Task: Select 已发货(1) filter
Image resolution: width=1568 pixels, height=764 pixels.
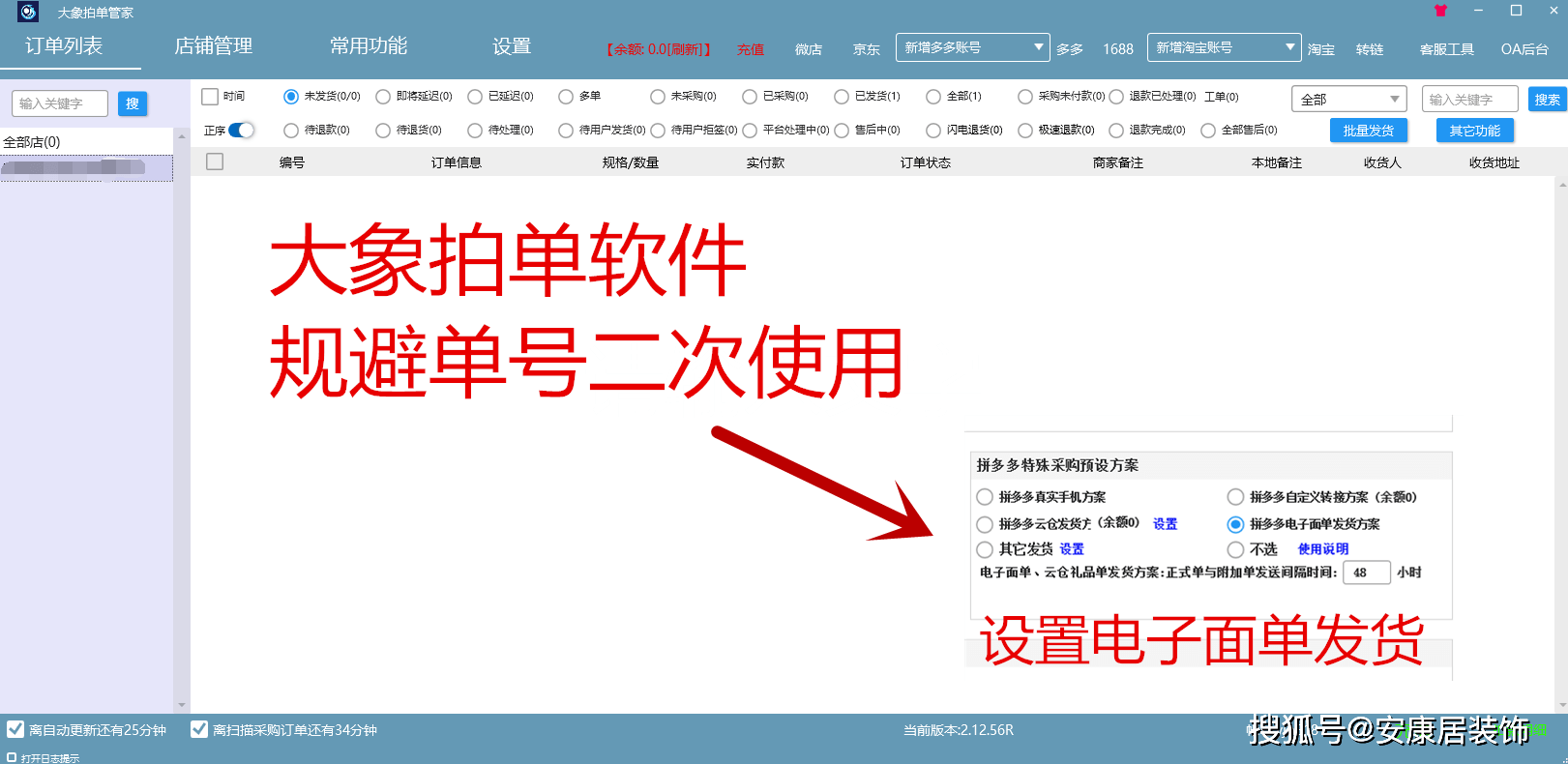Action: point(842,97)
